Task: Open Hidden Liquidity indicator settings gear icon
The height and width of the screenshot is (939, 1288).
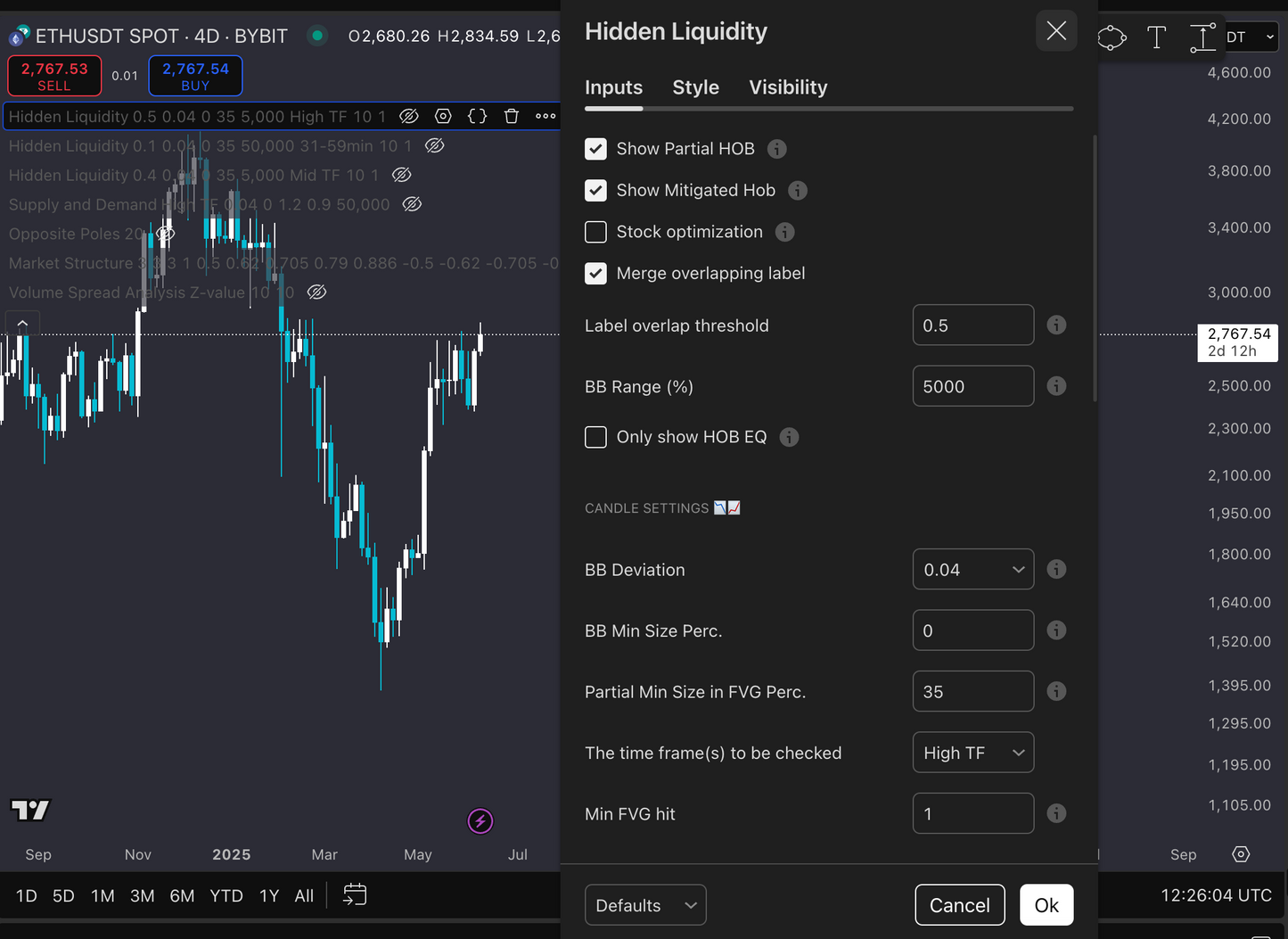Action: click(443, 116)
